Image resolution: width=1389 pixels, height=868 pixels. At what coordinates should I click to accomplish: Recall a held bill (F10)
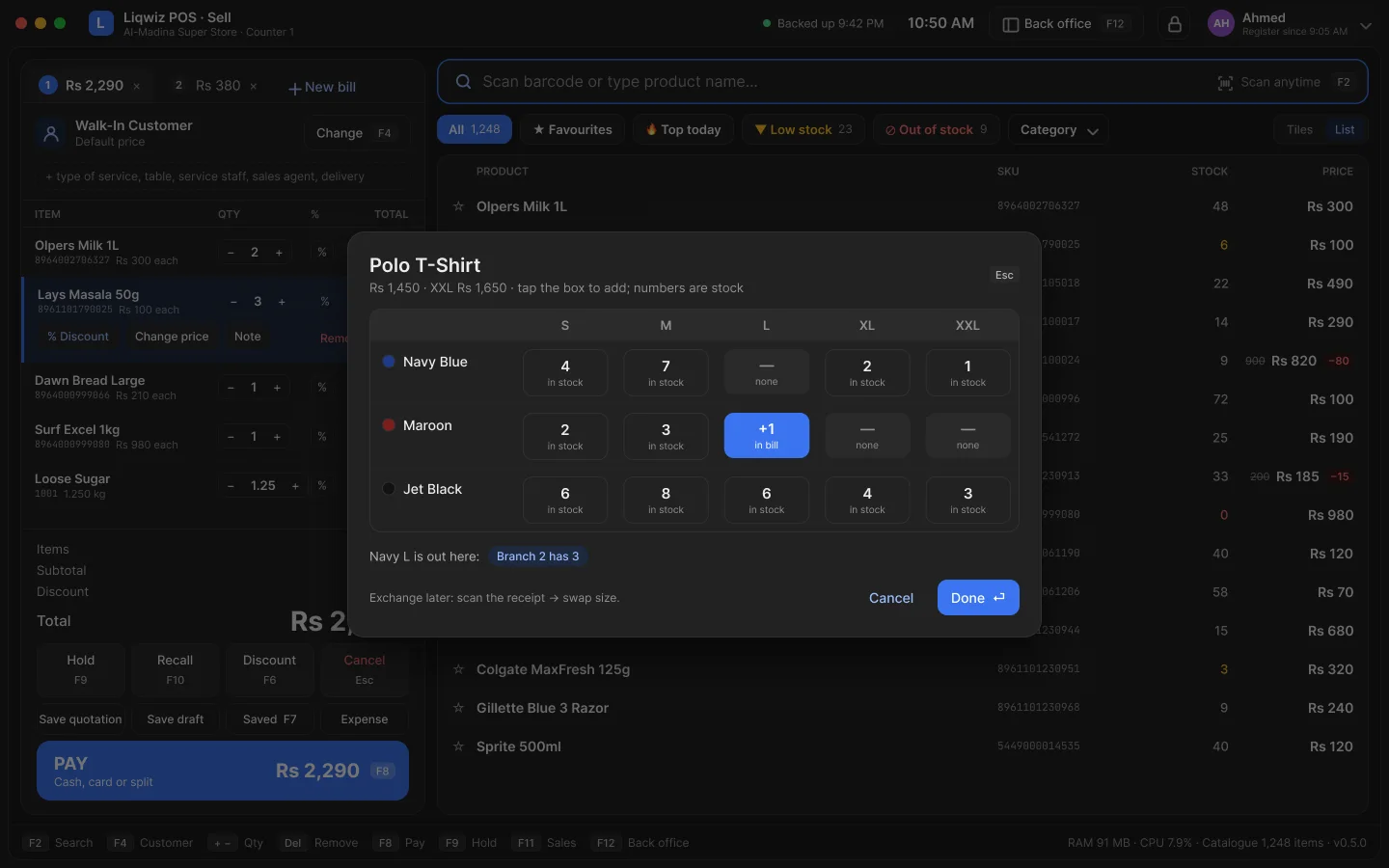click(x=175, y=669)
